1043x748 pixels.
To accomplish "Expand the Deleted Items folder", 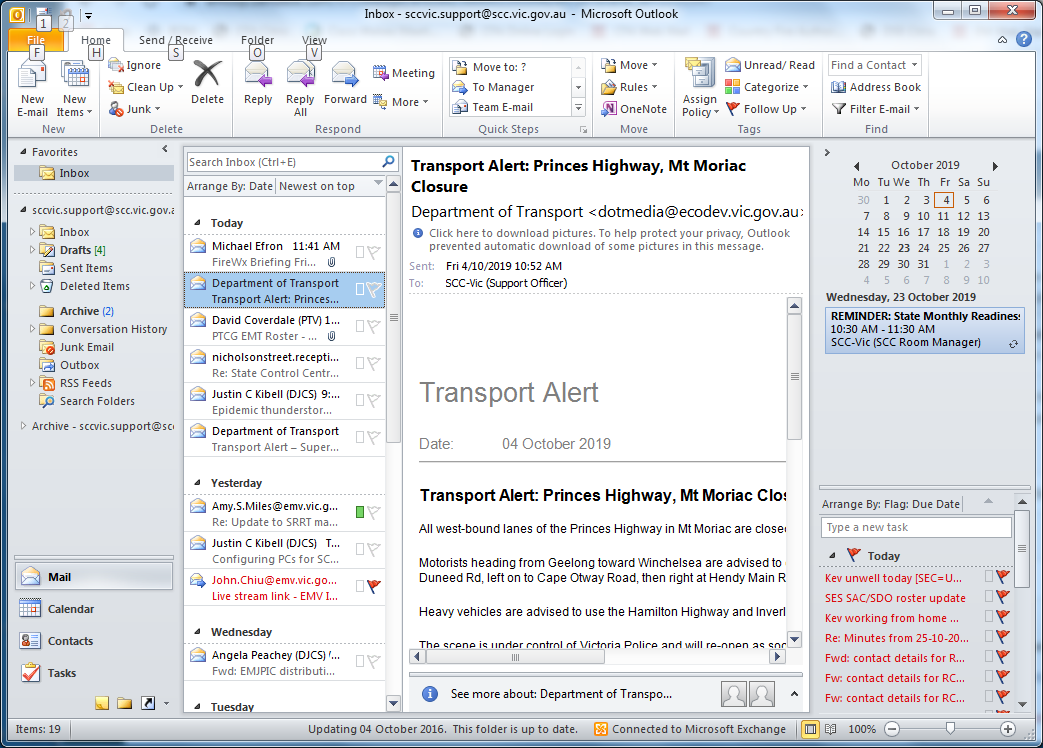I will coord(32,286).
